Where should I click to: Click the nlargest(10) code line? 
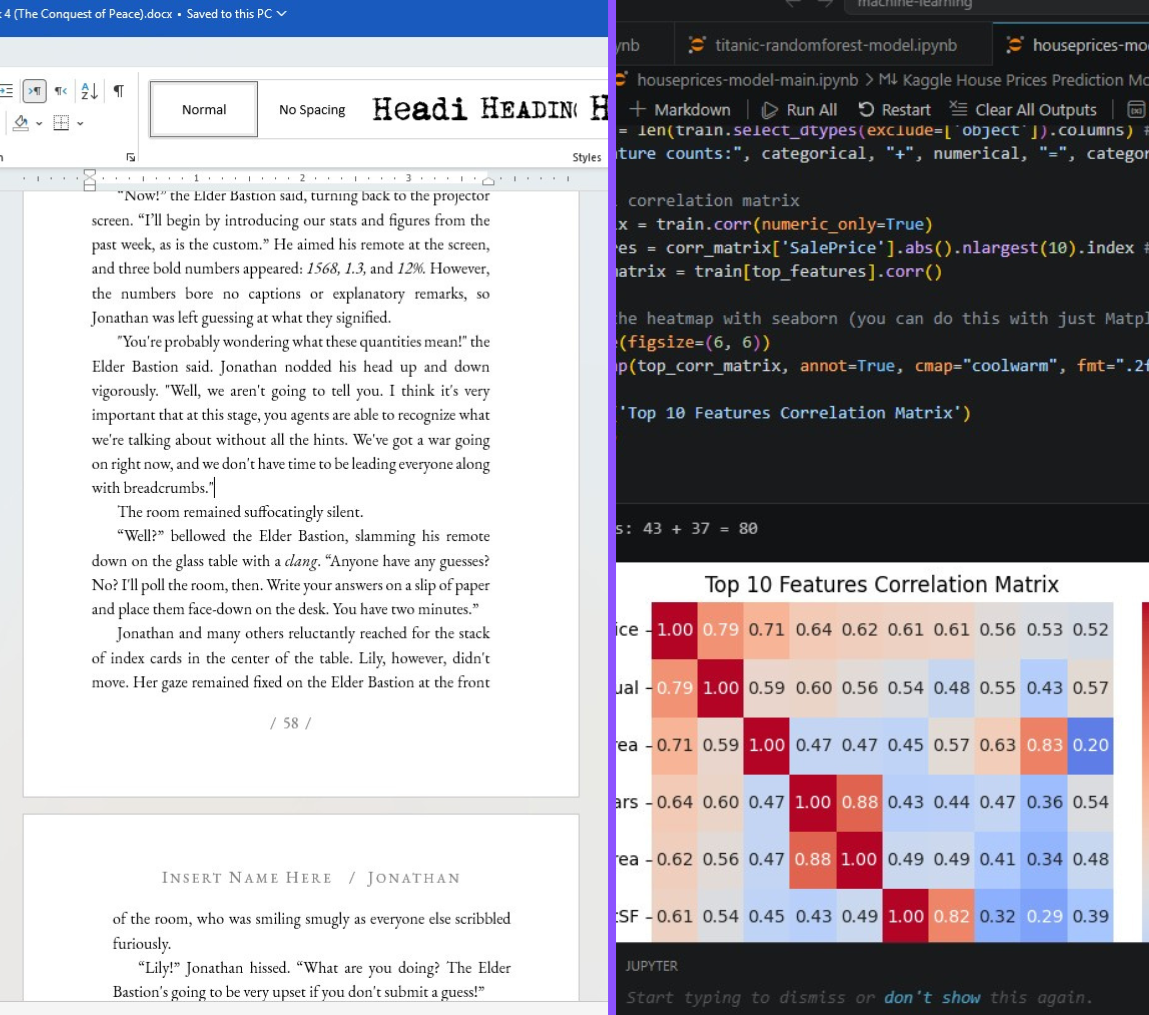point(882,248)
